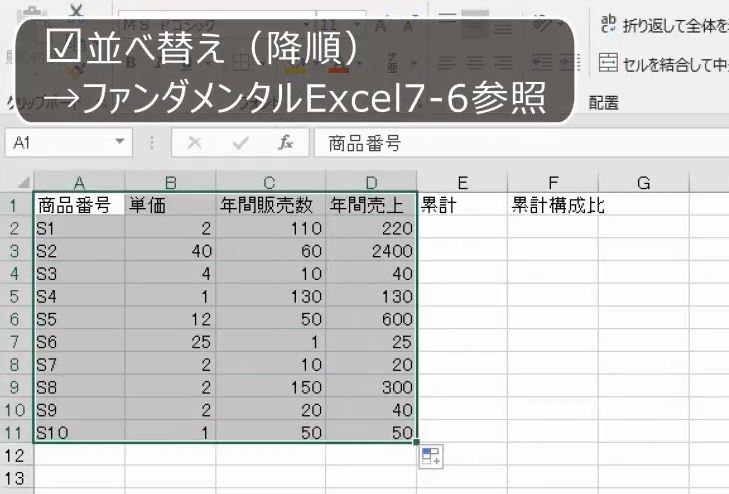Click the wrap text button 折り返して全体を
This screenshot has width=729, height=494.
pyautogui.click(x=663, y=25)
